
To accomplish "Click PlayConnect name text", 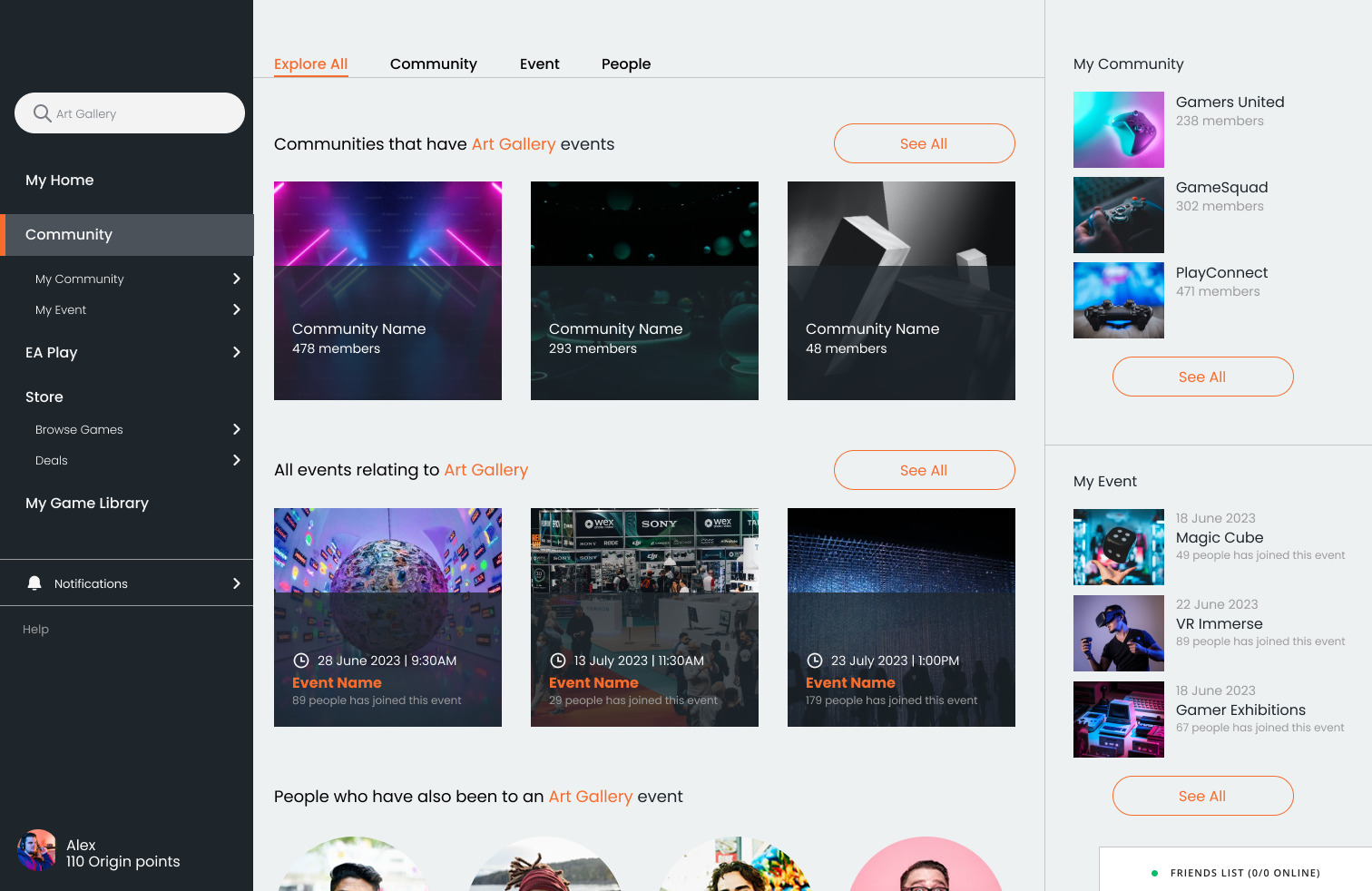I will tap(1222, 272).
